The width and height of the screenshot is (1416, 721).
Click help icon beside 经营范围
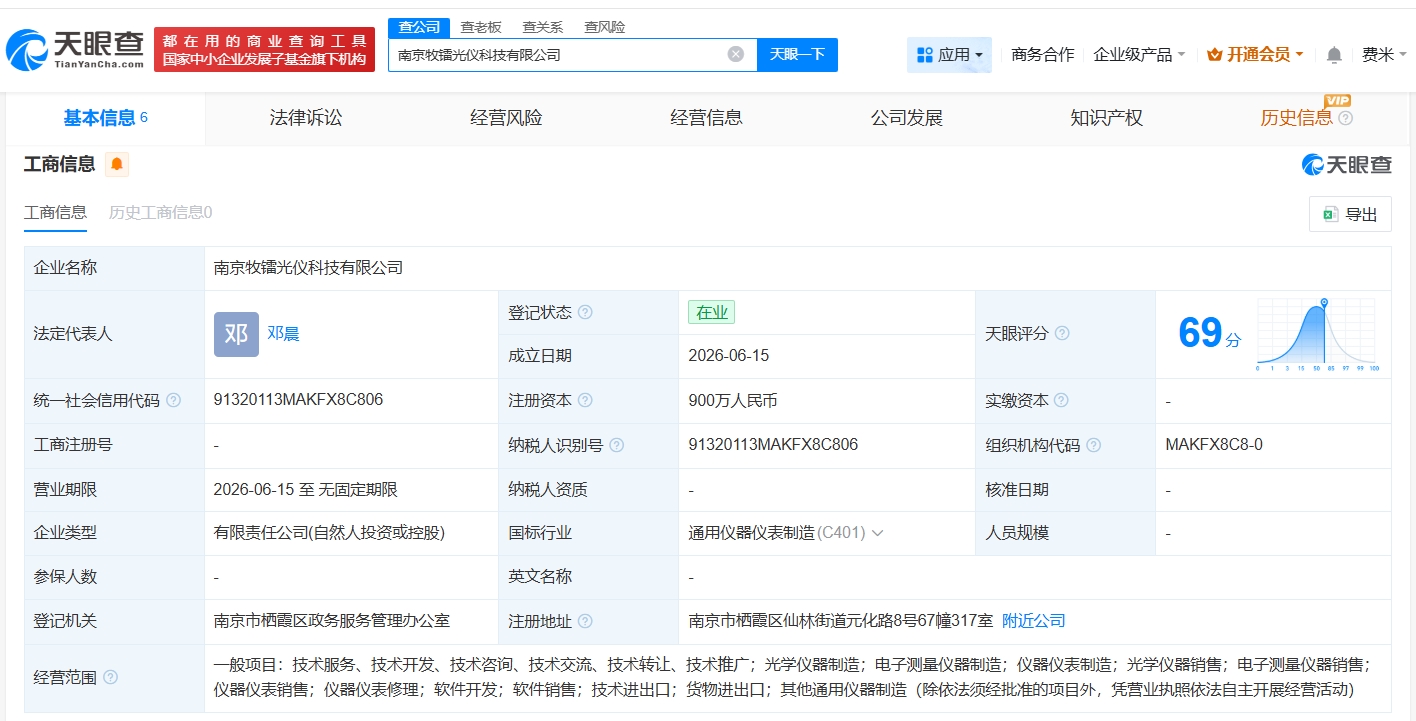(x=110, y=677)
